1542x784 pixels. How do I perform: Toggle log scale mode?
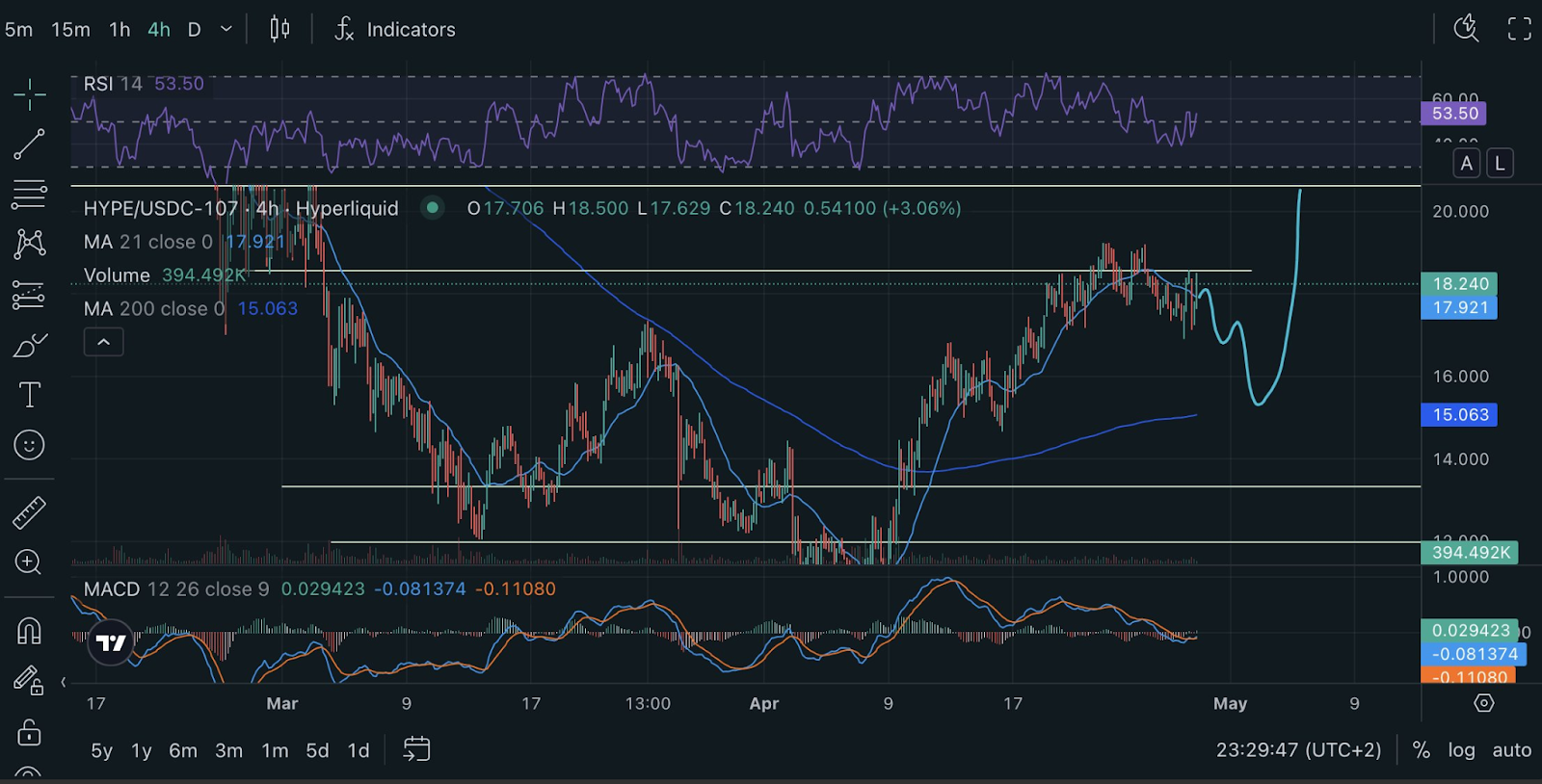click(x=1461, y=750)
